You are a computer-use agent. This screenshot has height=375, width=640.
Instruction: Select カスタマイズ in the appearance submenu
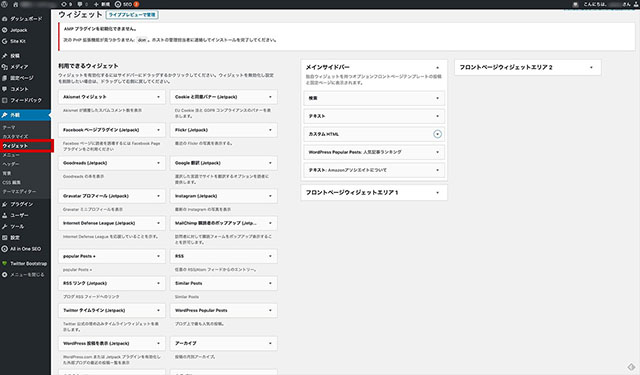[16, 136]
